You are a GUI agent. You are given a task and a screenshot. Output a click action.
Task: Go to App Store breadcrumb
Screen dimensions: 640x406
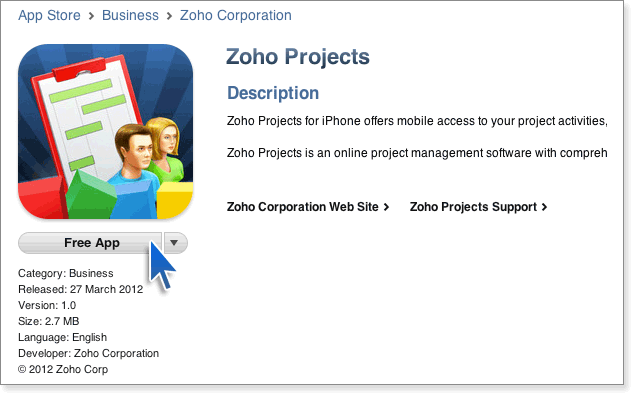point(50,16)
